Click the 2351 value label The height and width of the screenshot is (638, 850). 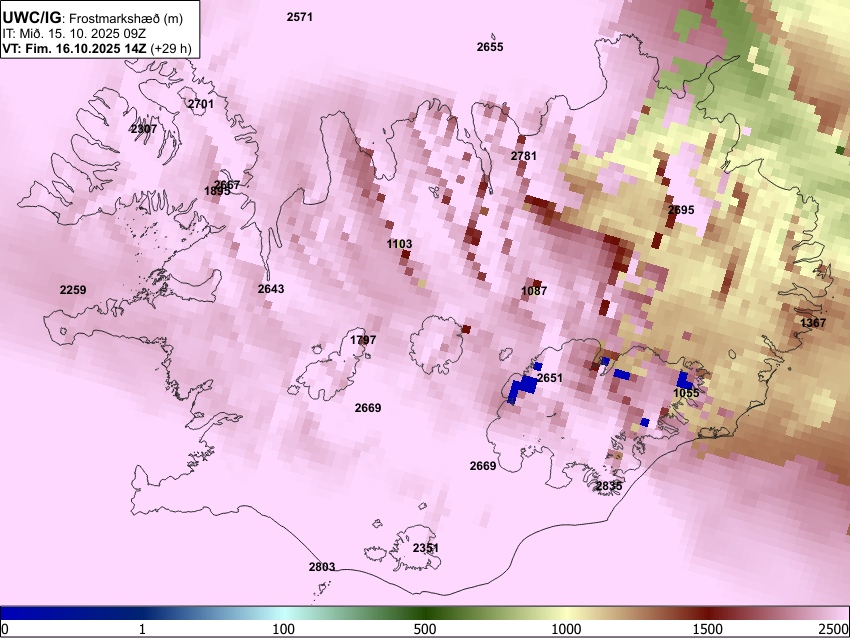pos(426,547)
